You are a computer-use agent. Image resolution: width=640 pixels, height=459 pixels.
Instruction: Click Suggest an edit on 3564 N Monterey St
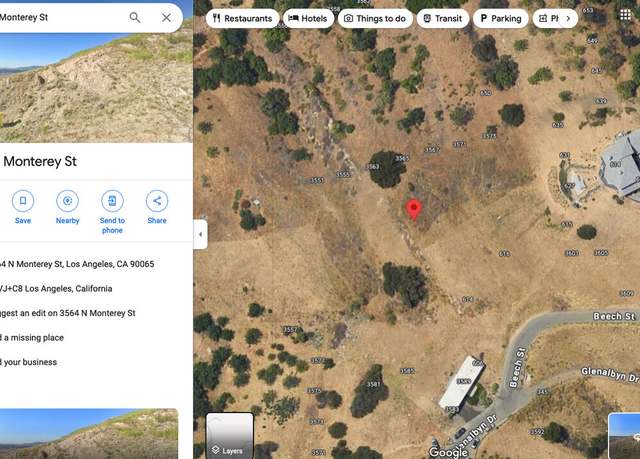(x=67, y=313)
